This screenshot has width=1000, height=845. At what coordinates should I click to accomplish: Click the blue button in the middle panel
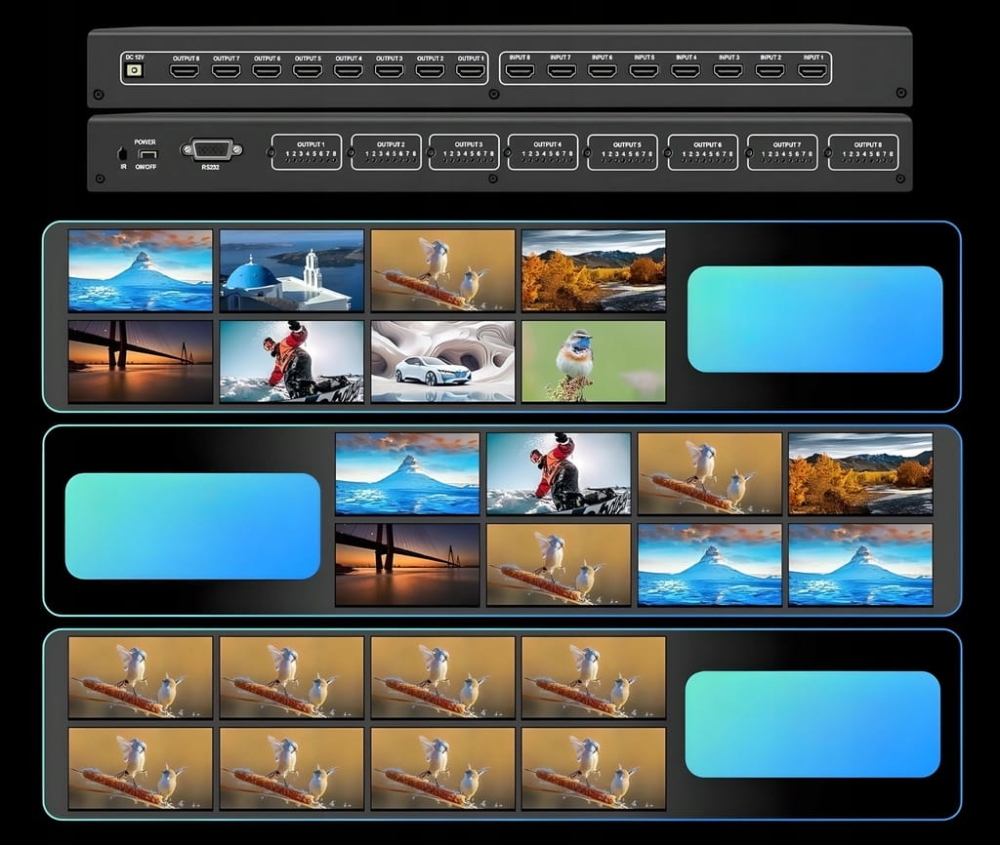point(193,526)
